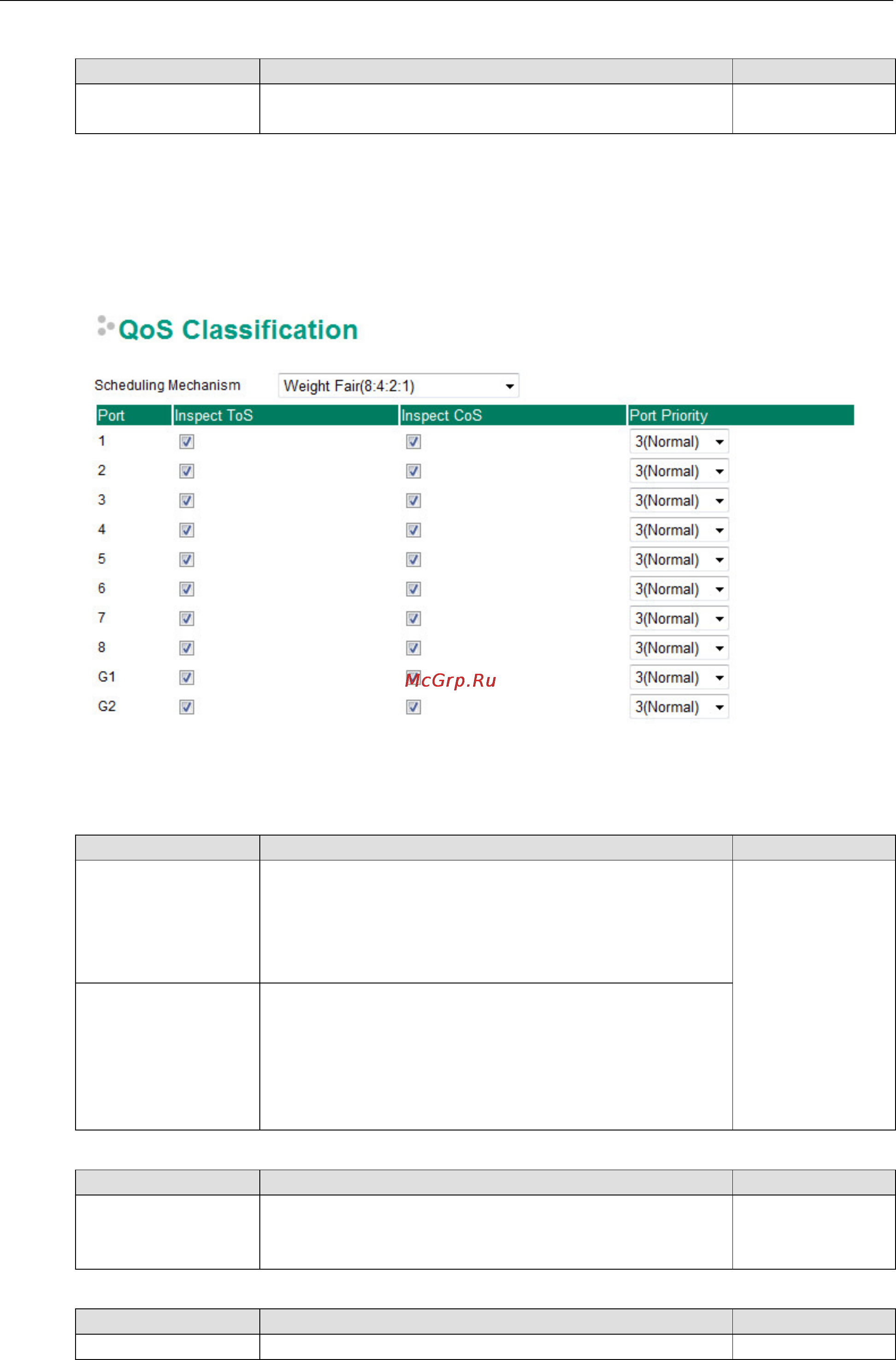
Task: Toggle Inspect CoS for port 3
Action: click(x=414, y=501)
